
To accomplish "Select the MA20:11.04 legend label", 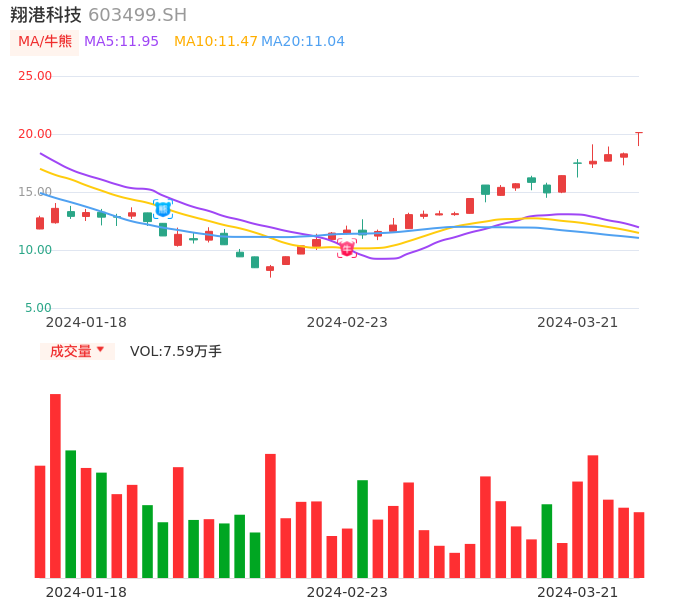I will [303, 42].
